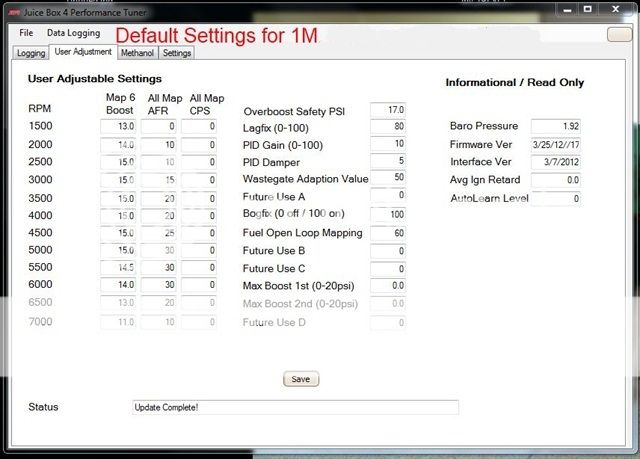Edit the Fuel Open Loop Mapping value
The image size is (640, 459).
[x=388, y=233]
